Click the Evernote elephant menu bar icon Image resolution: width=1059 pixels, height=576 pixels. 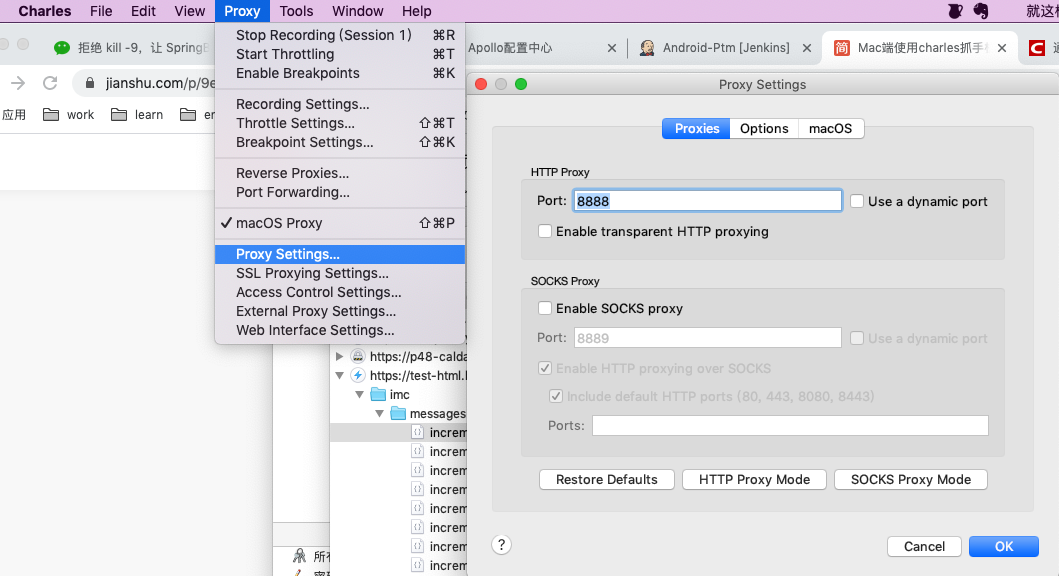coord(981,11)
